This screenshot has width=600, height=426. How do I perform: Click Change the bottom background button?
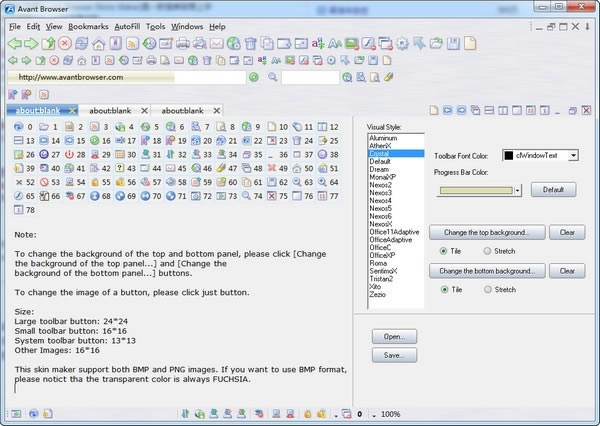click(x=487, y=271)
